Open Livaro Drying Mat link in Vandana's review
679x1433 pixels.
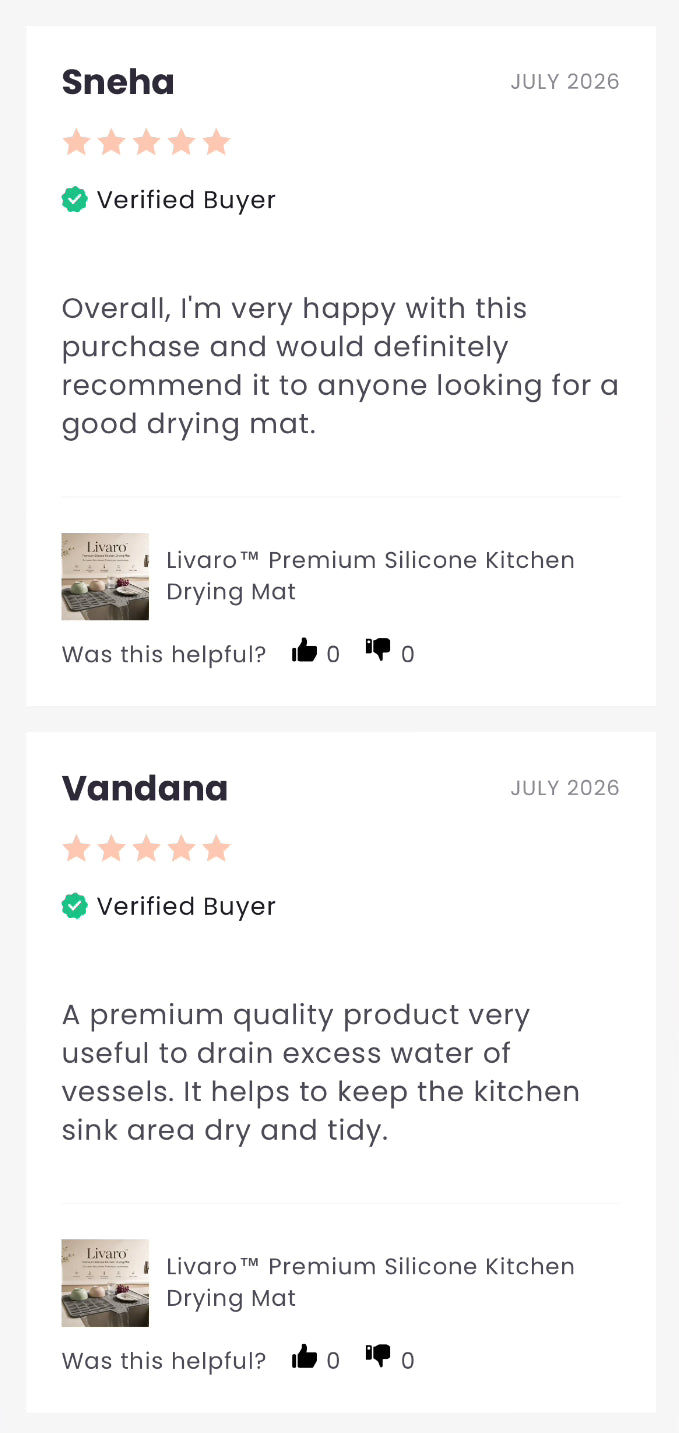pos(370,1282)
